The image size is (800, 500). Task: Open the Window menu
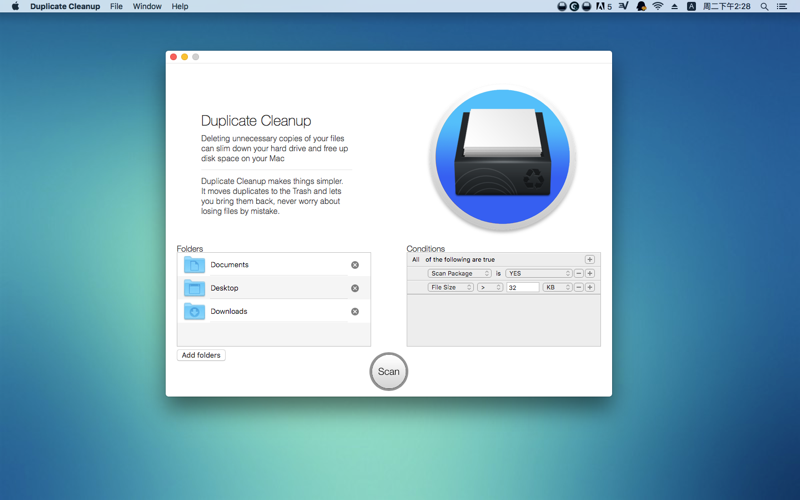click(x=147, y=7)
